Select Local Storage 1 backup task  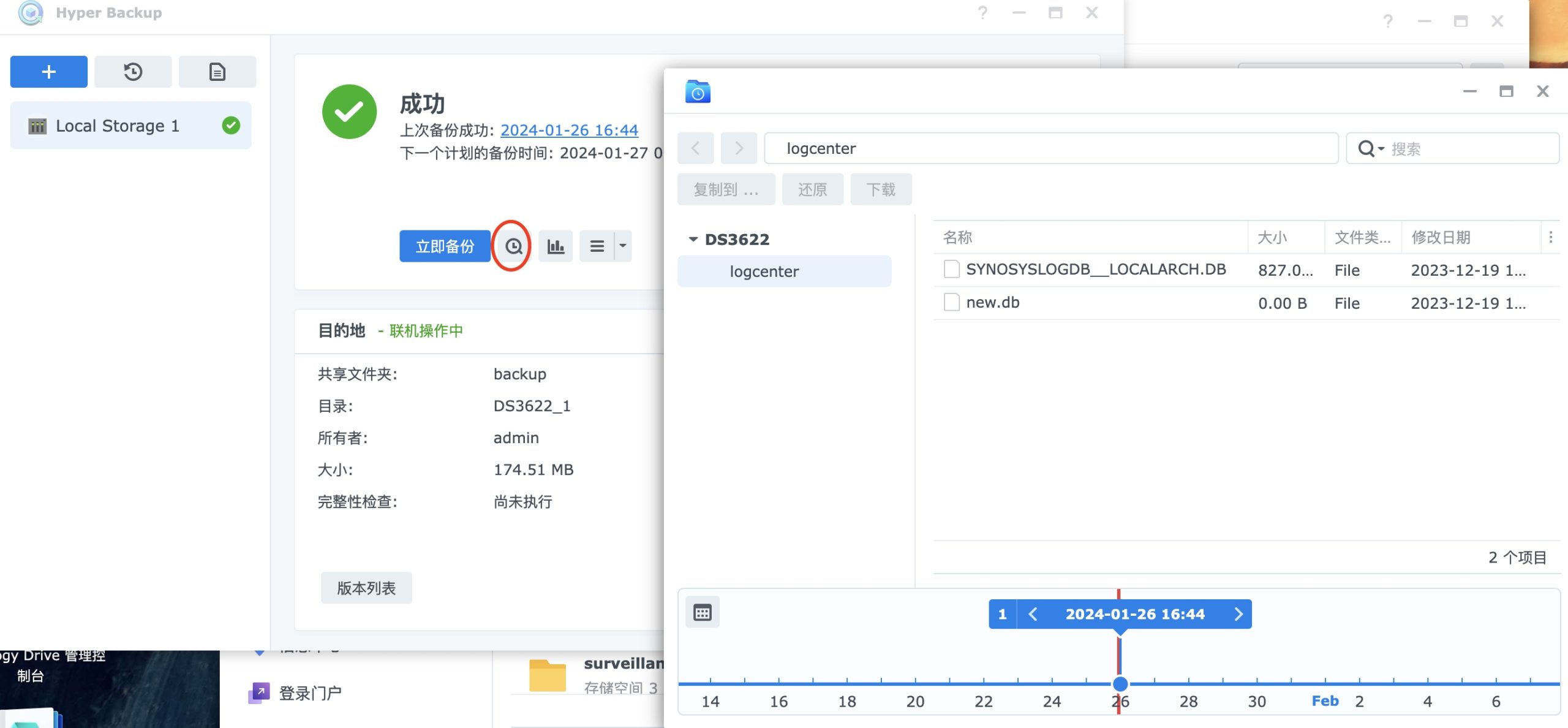[x=130, y=126]
